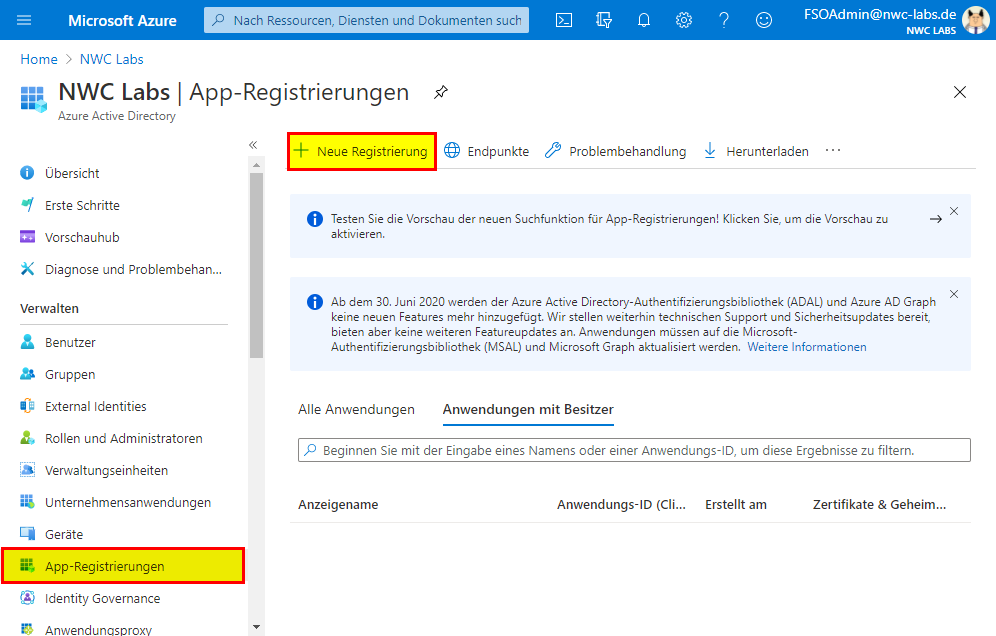Open the Weitere Informationen link
The image size is (996, 636).
[807, 347]
